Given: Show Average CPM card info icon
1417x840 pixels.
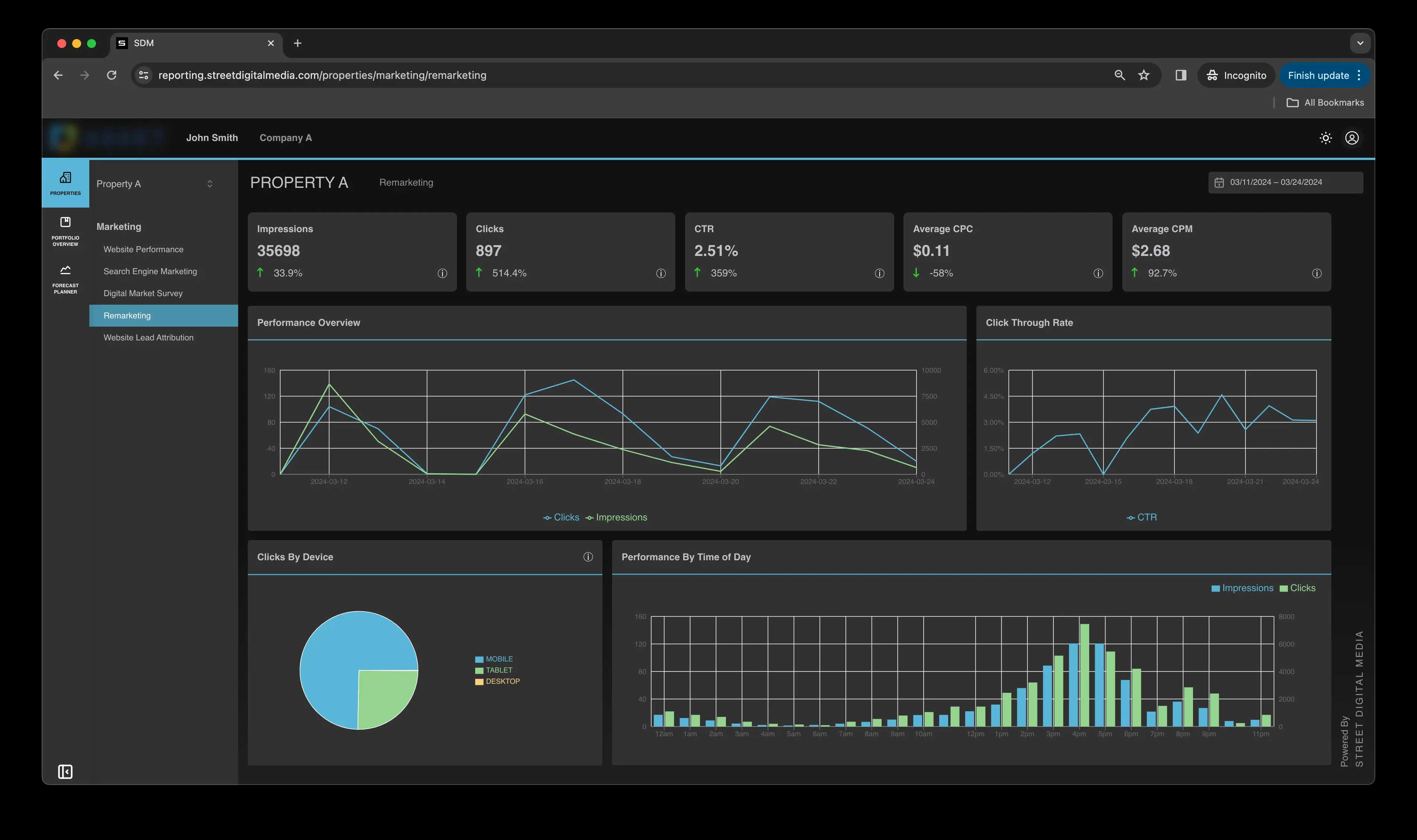Looking at the screenshot, I should 1317,273.
